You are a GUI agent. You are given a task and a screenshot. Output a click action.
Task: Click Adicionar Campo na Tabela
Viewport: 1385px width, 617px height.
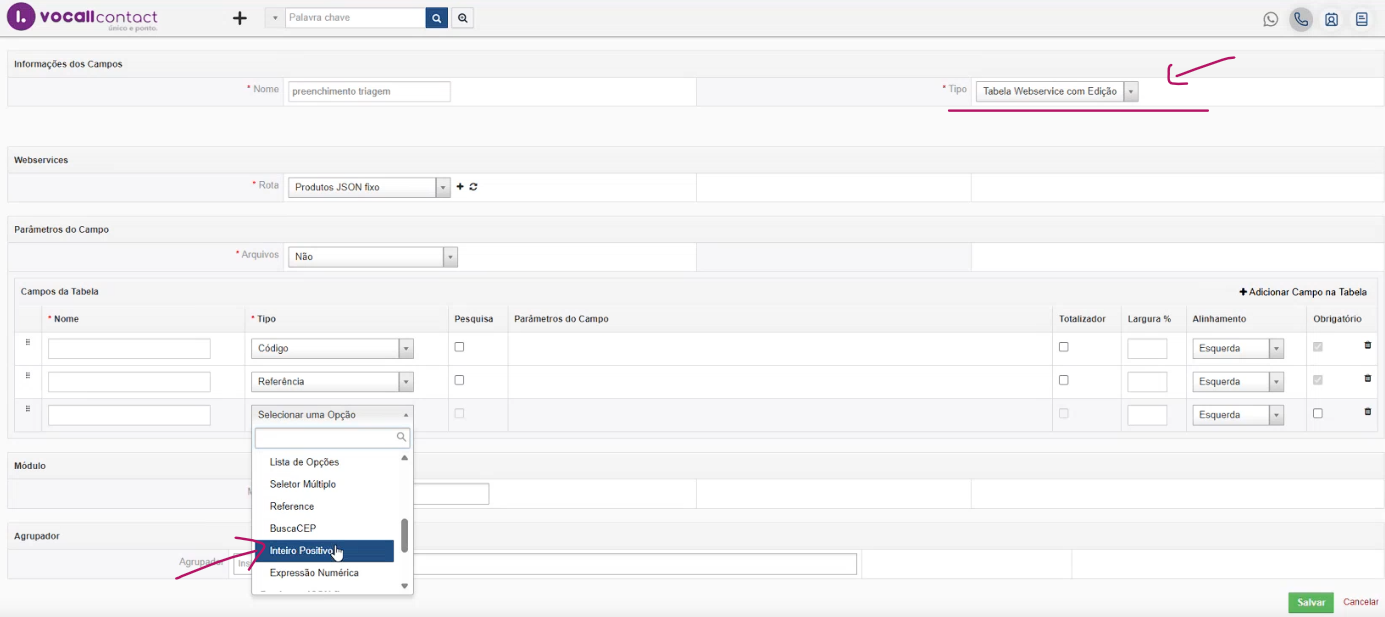click(1302, 292)
